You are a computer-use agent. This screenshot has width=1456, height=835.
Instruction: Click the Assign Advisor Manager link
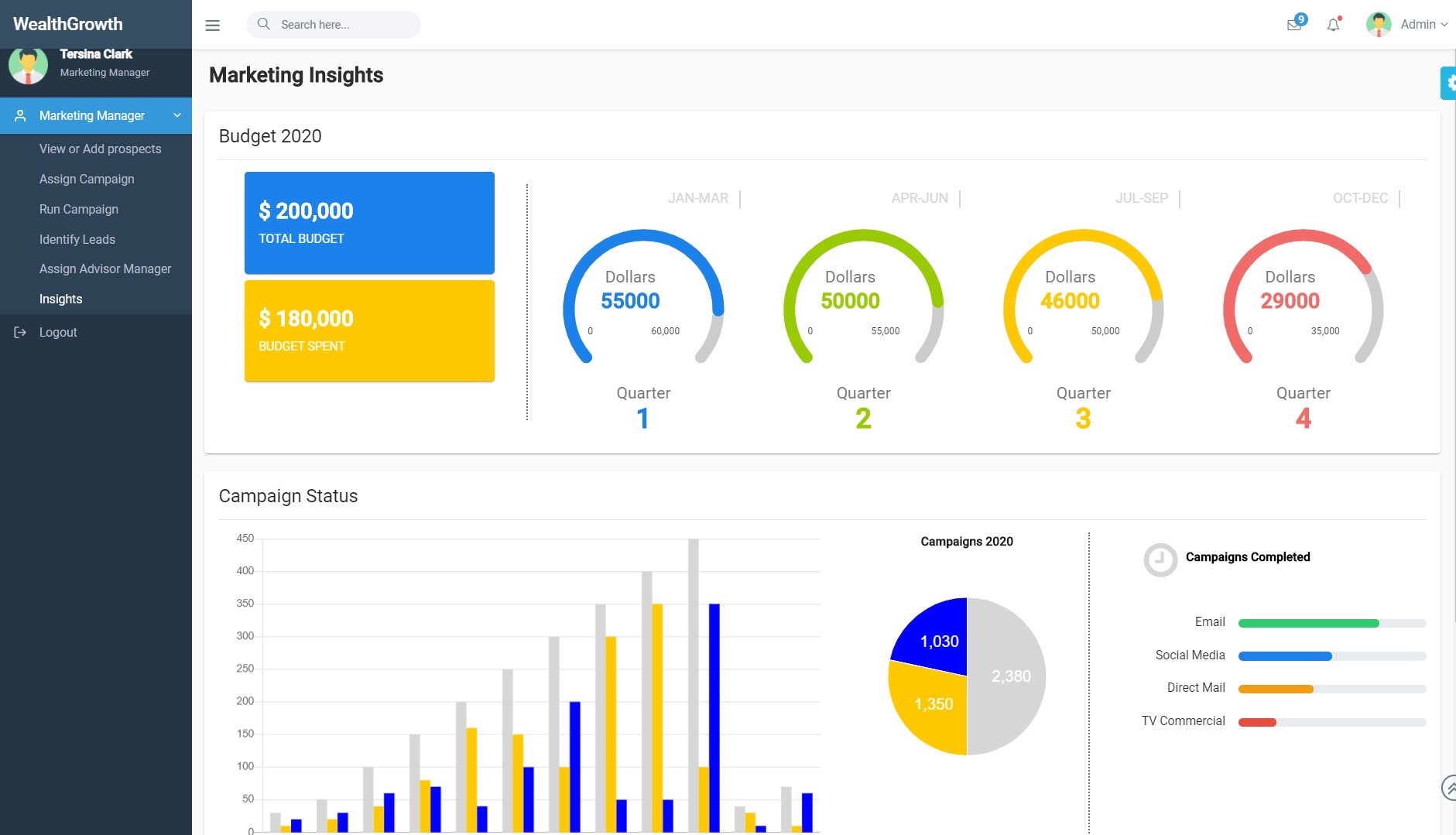point(105,269)
